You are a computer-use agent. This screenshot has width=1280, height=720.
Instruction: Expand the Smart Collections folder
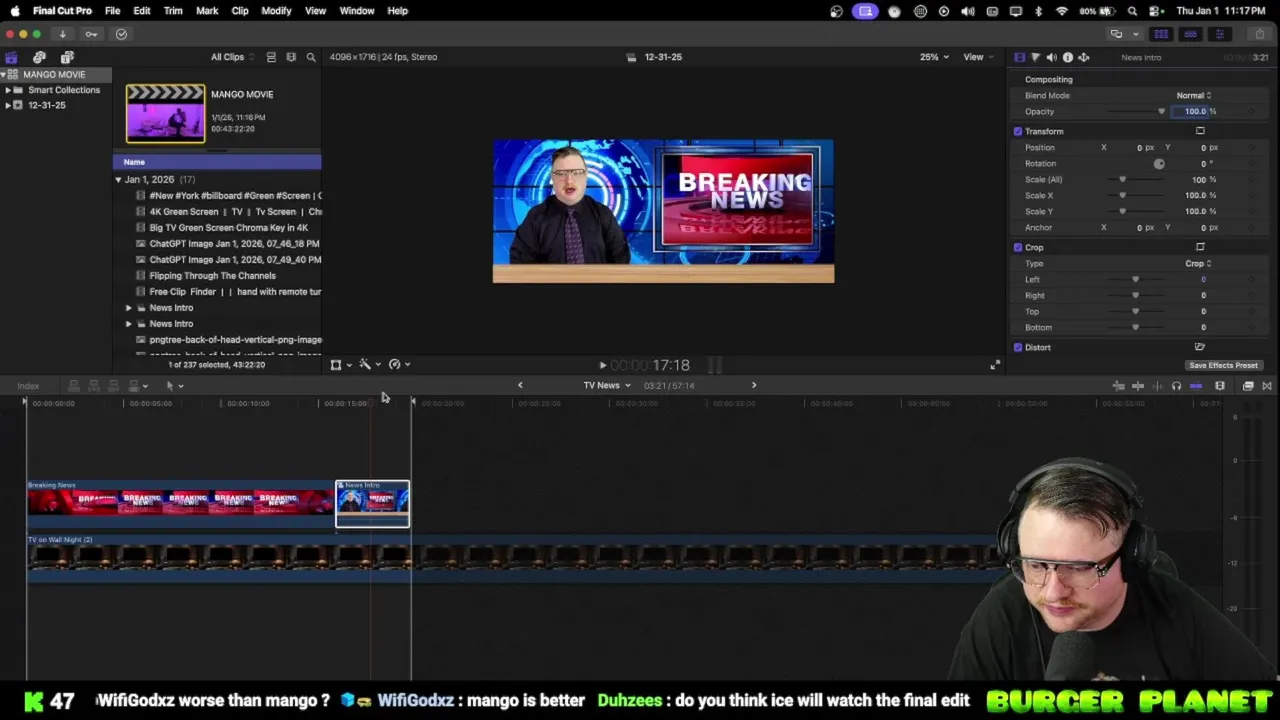coord(8,90)
